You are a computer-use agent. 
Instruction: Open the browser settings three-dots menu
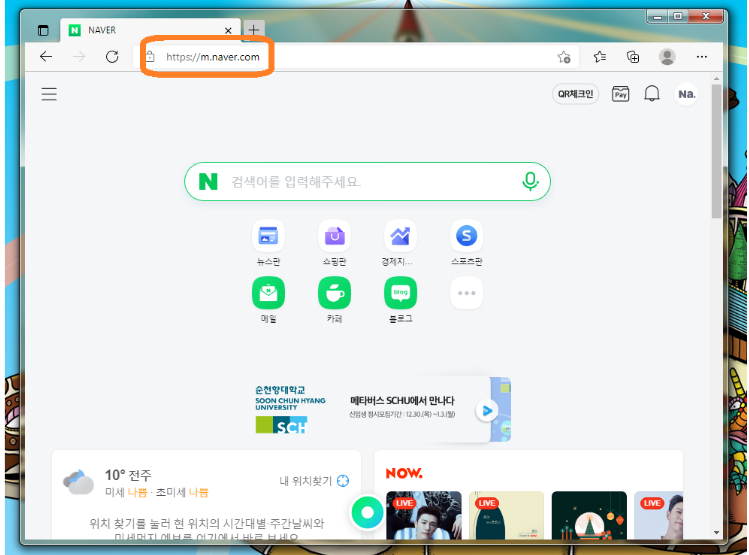pos(702,57)
